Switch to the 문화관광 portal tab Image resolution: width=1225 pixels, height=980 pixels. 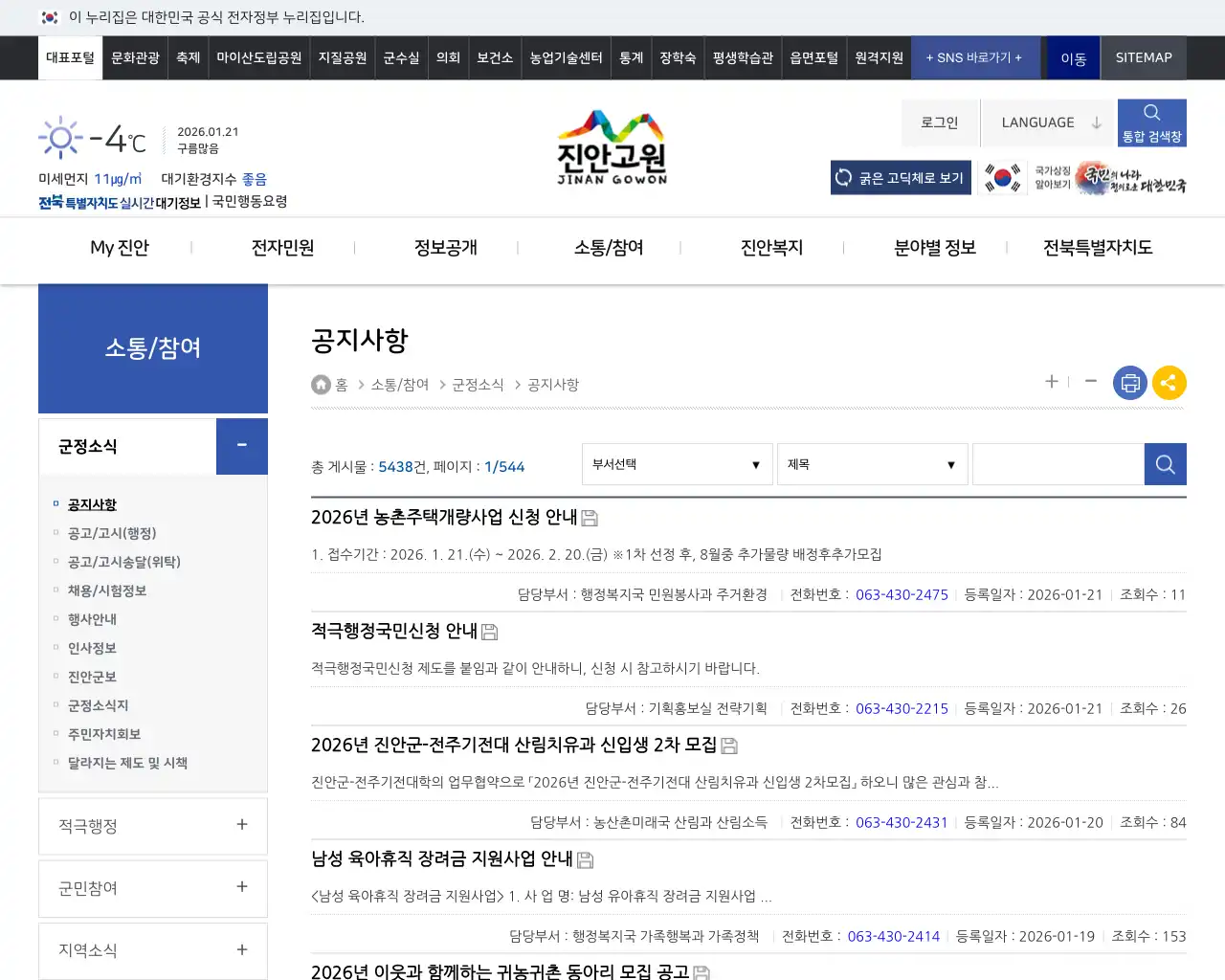134,57
